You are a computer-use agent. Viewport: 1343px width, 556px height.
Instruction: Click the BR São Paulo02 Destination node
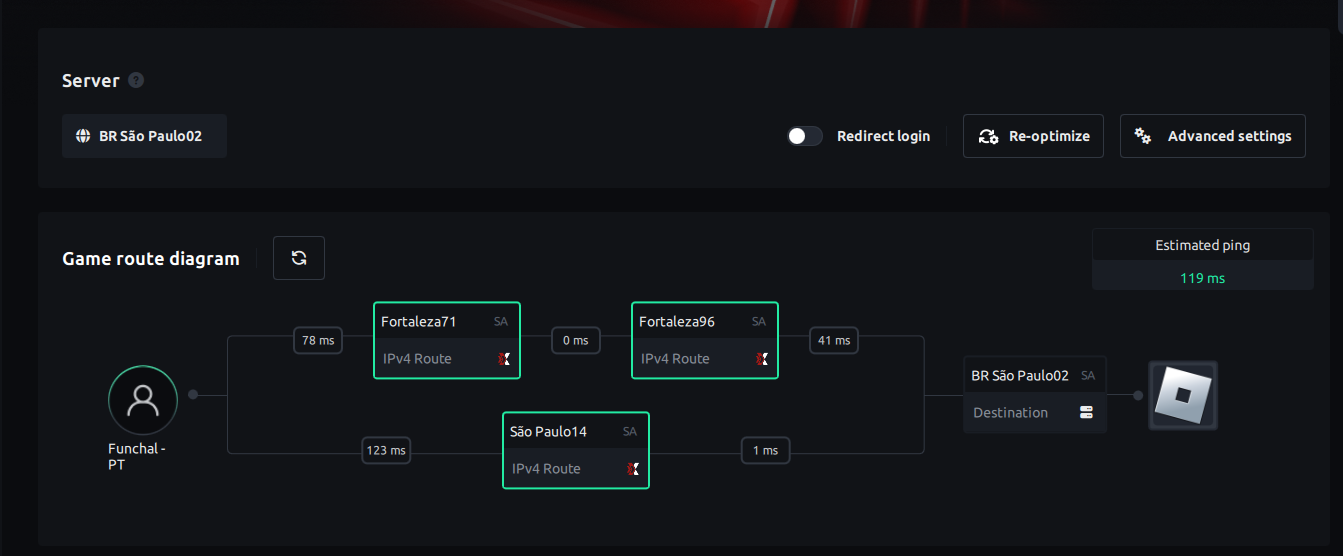pos(1034,394)
